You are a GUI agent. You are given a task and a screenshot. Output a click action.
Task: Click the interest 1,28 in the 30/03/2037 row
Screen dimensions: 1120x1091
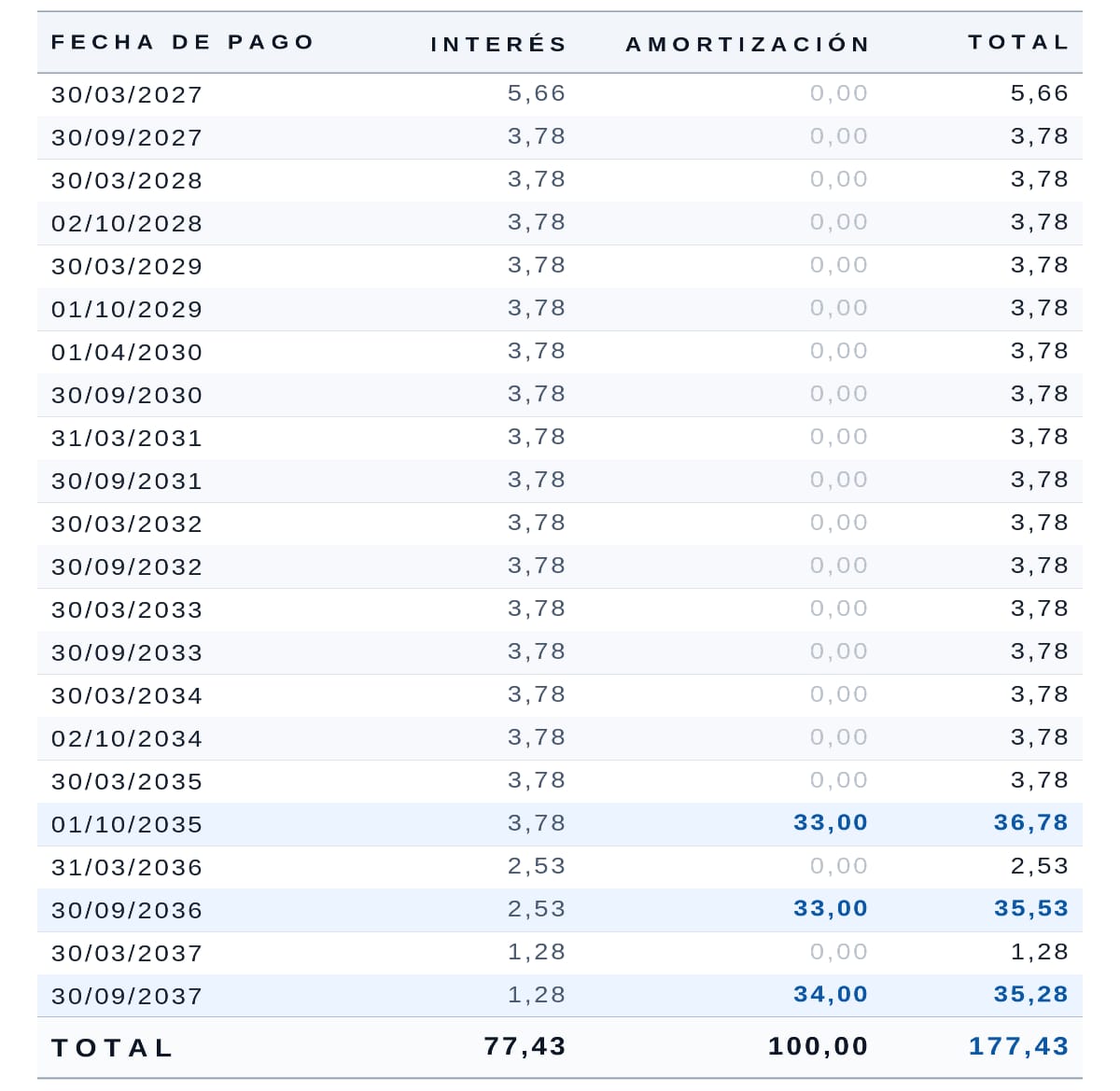pyautogui.click(x=537, y=952)
